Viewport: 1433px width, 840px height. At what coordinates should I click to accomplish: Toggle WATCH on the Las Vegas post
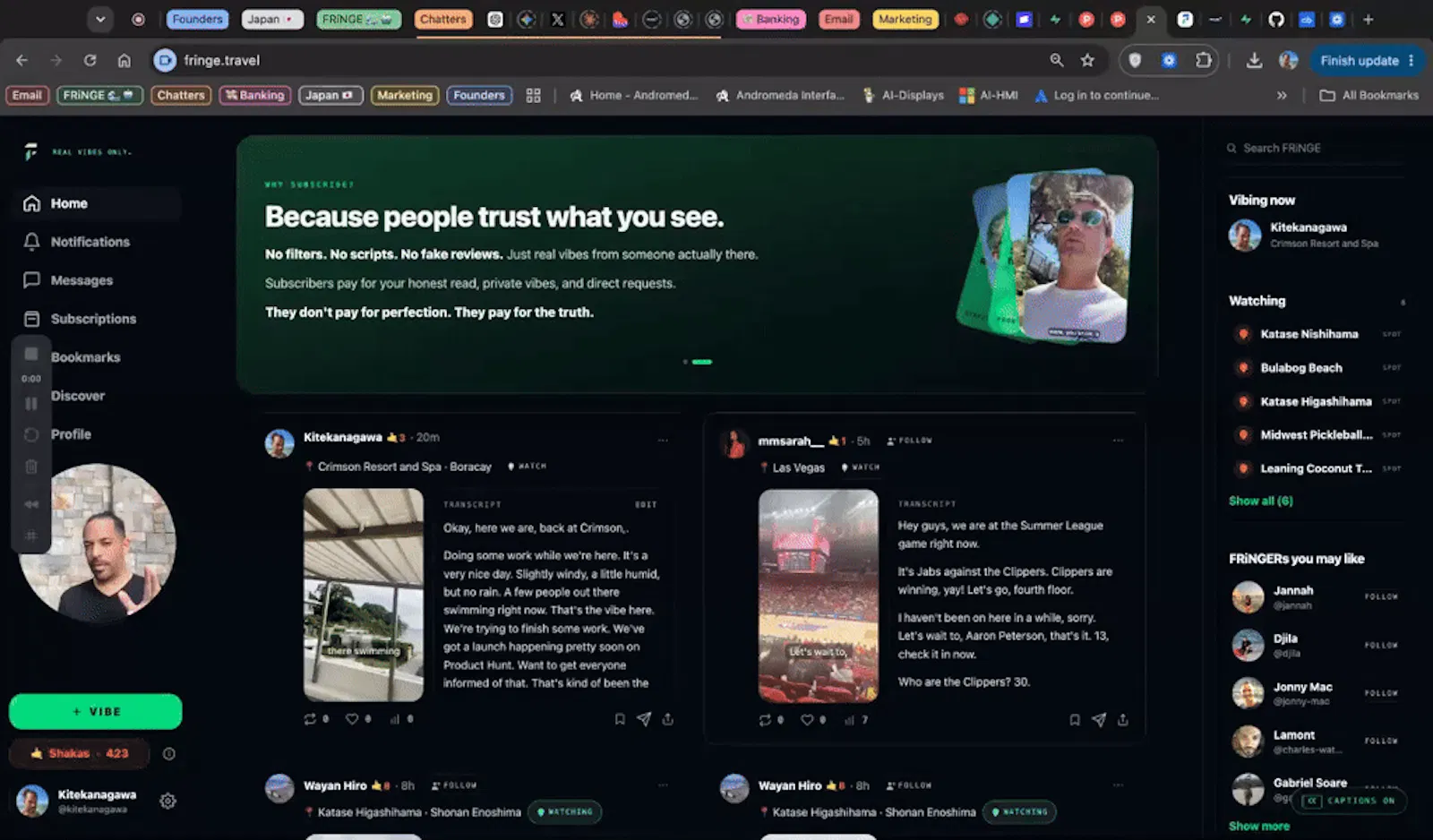click(x=860, y=467)
